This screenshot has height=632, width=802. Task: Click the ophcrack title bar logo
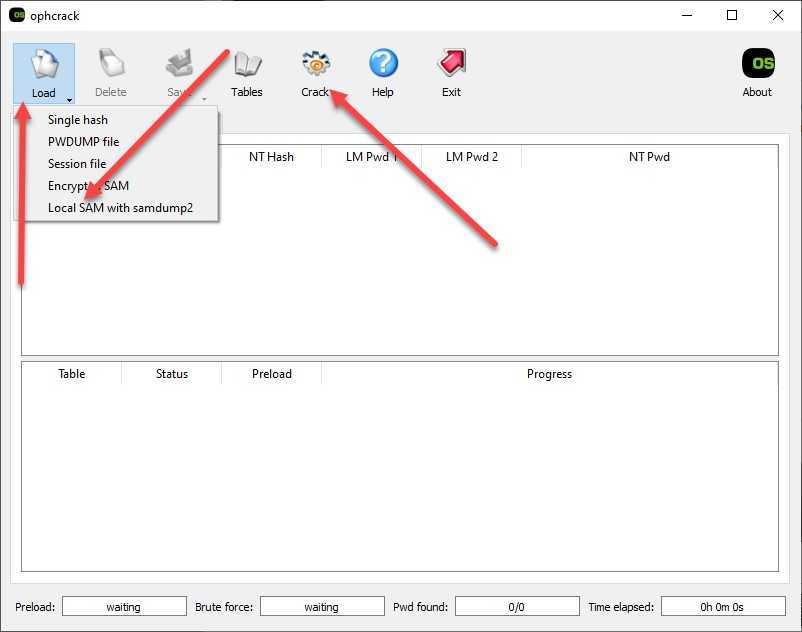(x=17, y=15)
